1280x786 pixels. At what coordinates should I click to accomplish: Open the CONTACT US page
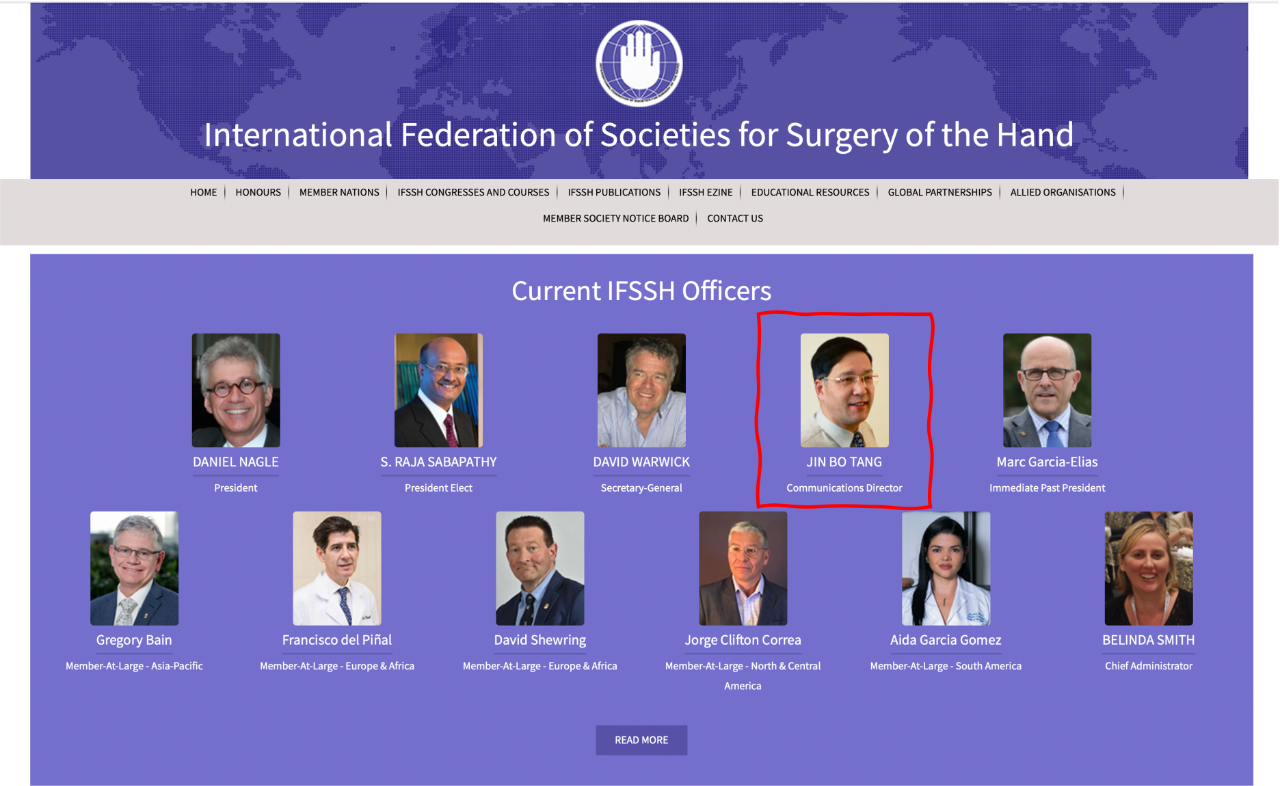pyautogui.click(x=735, y=218)
